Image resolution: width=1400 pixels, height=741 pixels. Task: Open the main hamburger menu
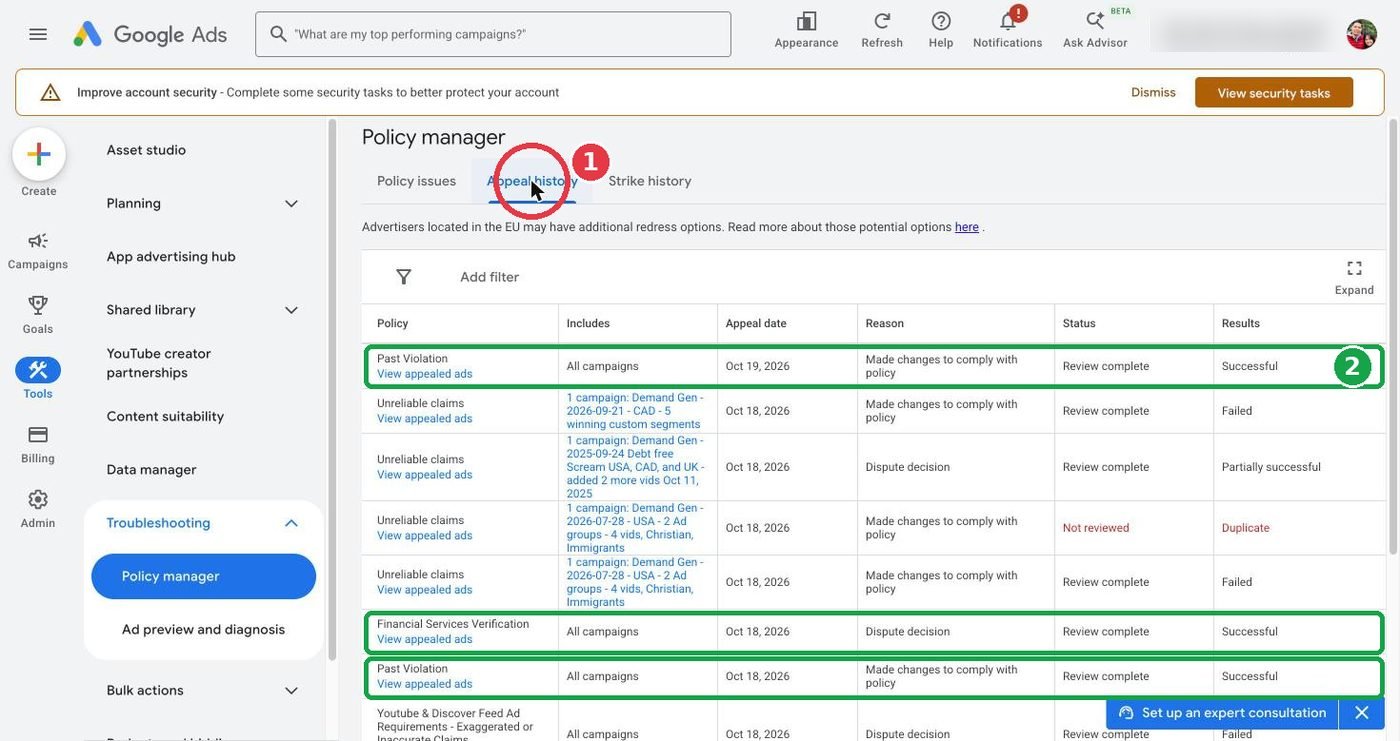(x=38, y=34)
